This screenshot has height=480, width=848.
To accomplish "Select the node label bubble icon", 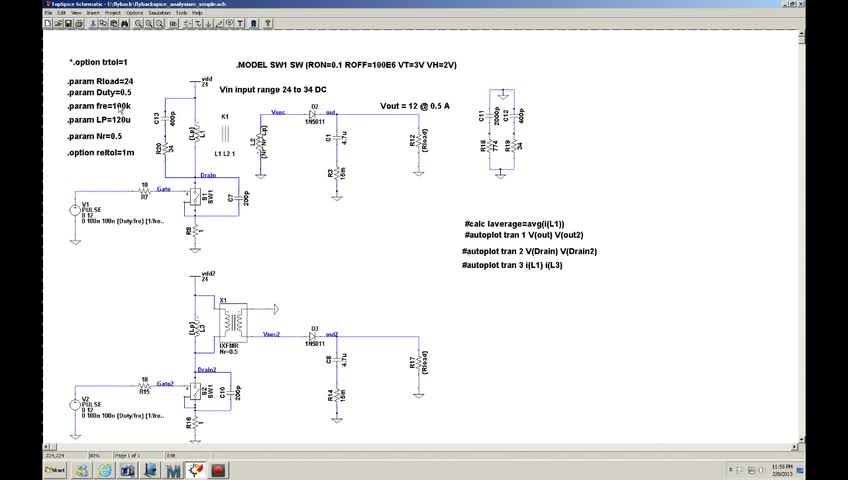I will pos(229,23).
